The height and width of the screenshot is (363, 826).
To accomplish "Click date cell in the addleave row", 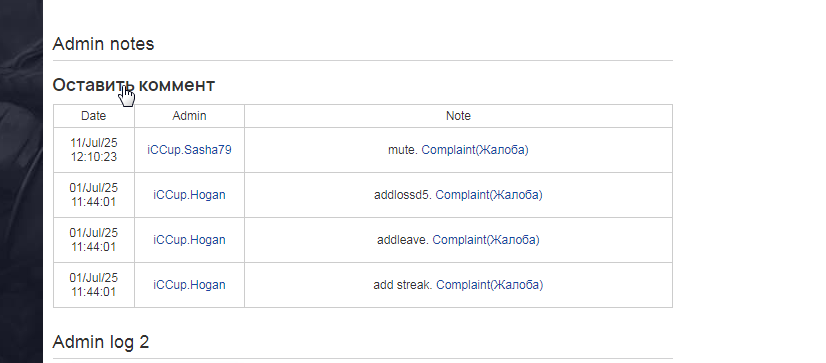I will pyautogui.click(x=94, y=240).
